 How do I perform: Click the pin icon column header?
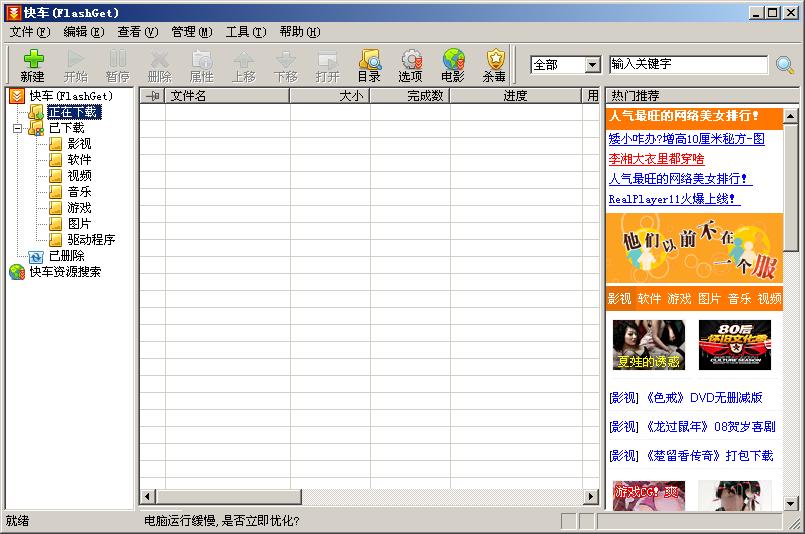click(x=152, y=96)
